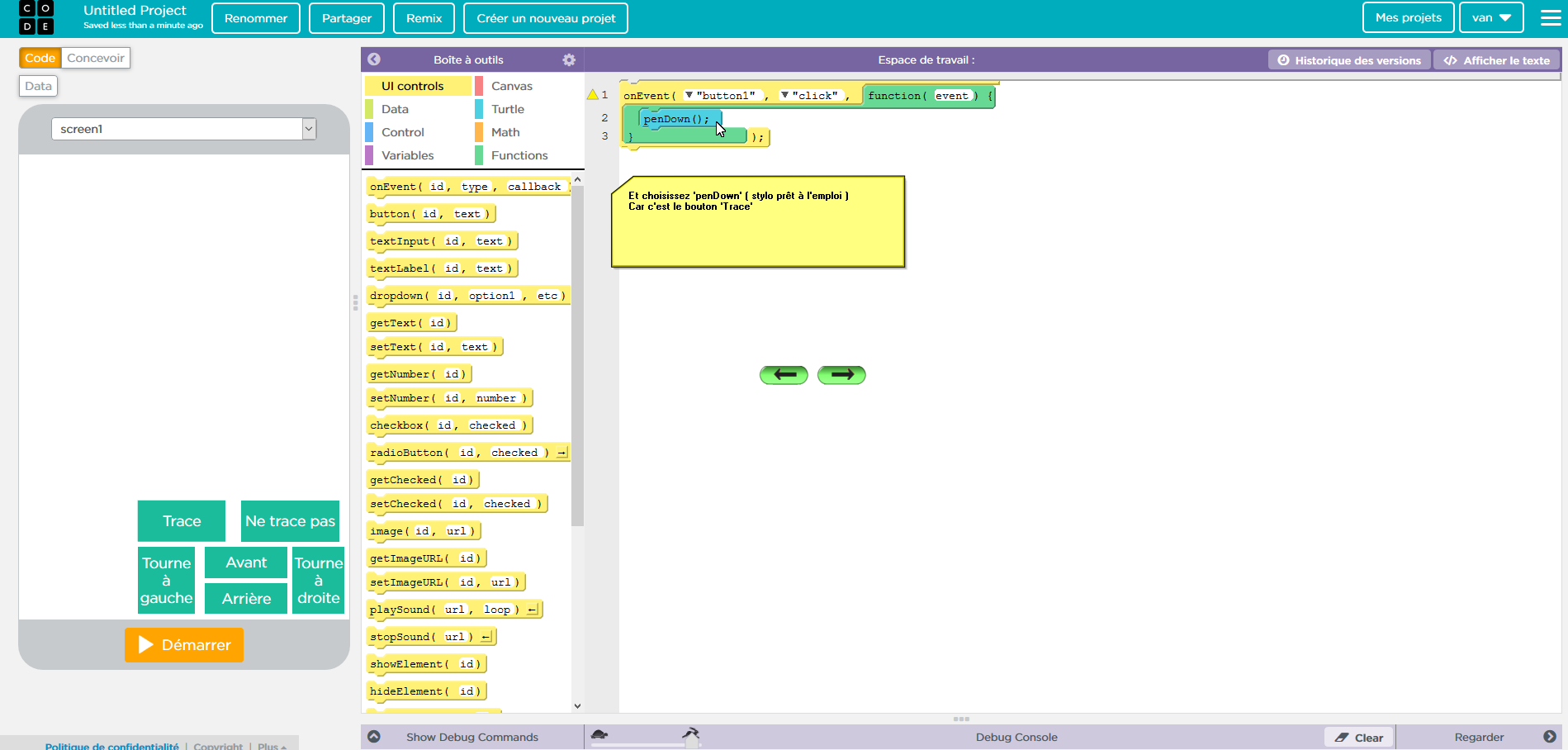Screen dimensions: 1568x750
Task: Select UI controls category
Action: [x=418, y=86]
